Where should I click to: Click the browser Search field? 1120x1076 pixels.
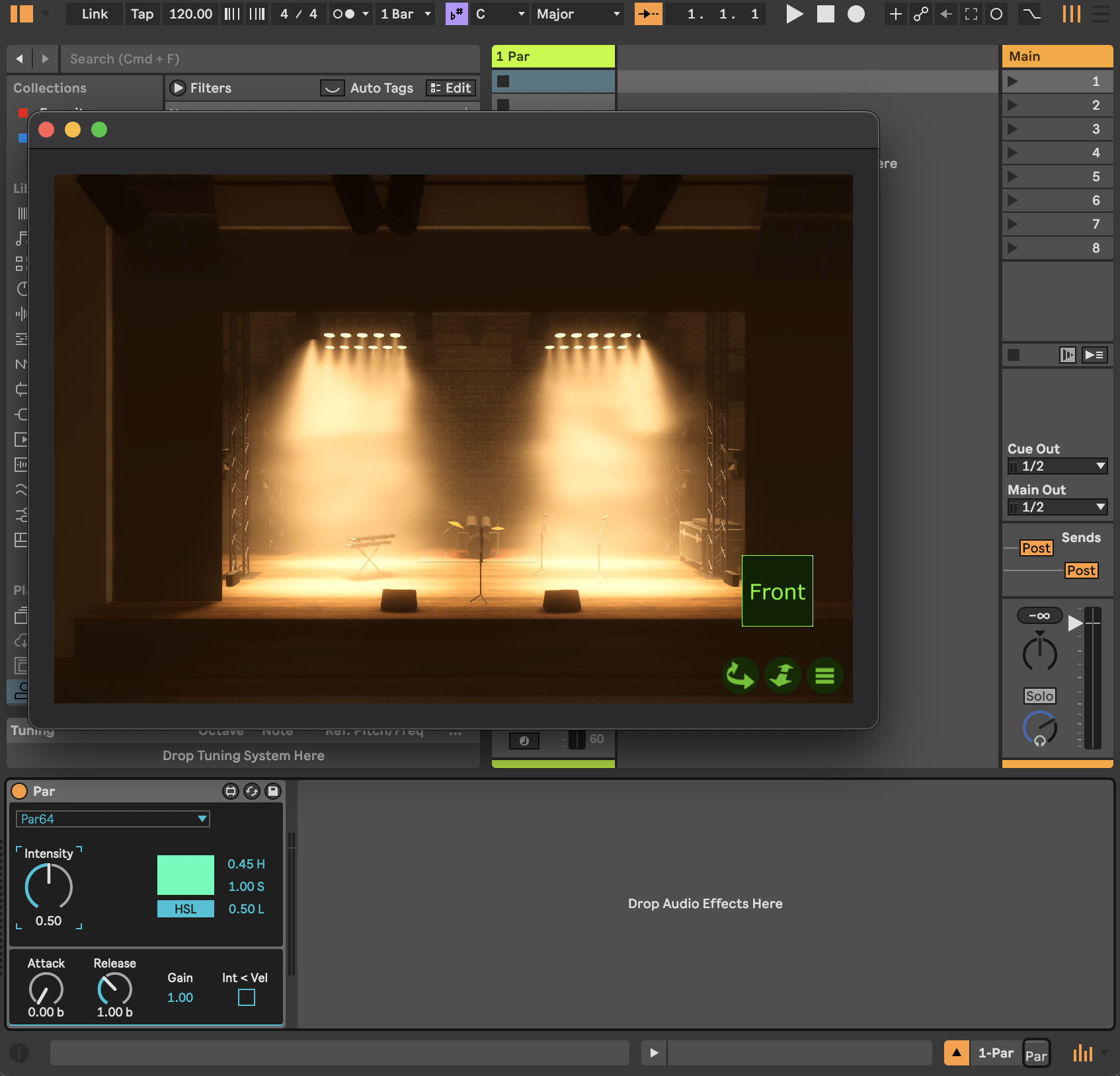[x=270, y=59]
